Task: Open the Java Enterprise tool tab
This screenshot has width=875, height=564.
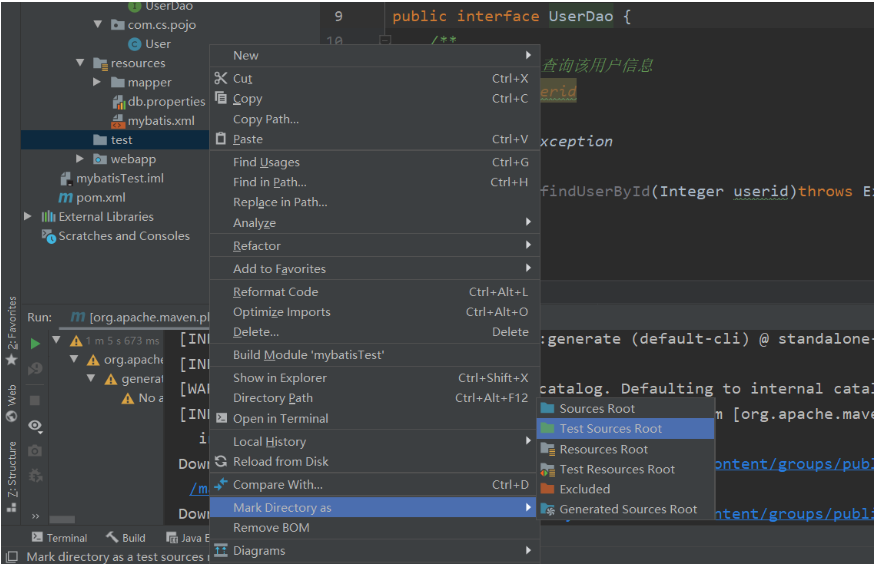Action: pyautogui.click(x=188, y=538)
